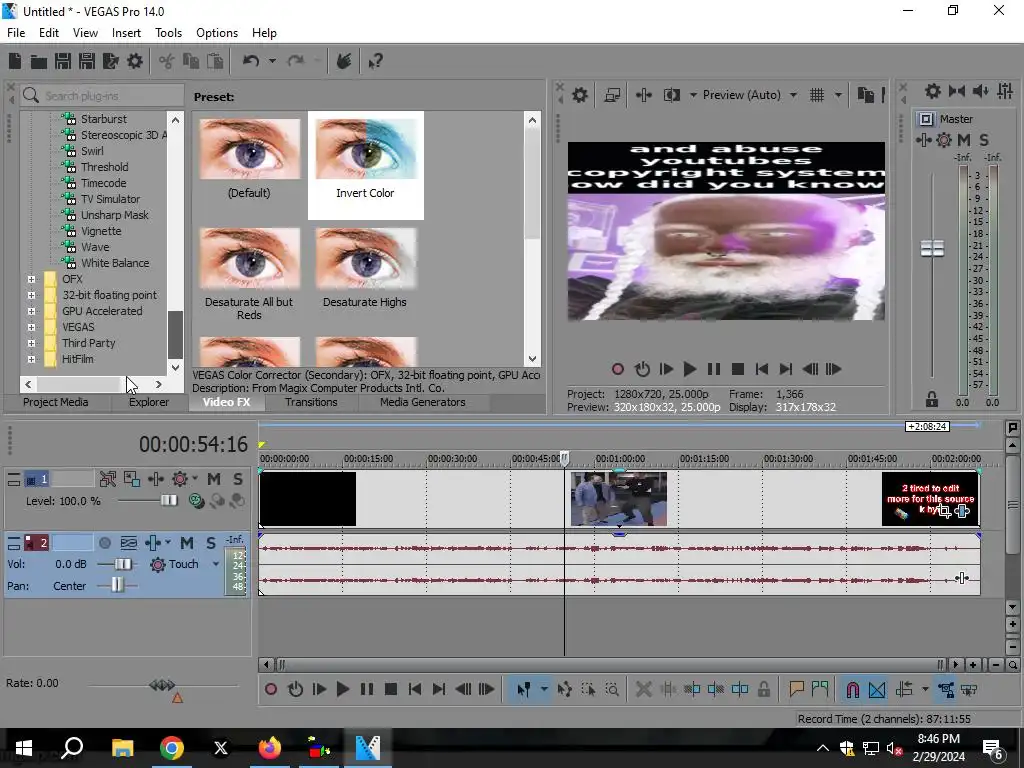Open the Tools menu

[168, 33]
